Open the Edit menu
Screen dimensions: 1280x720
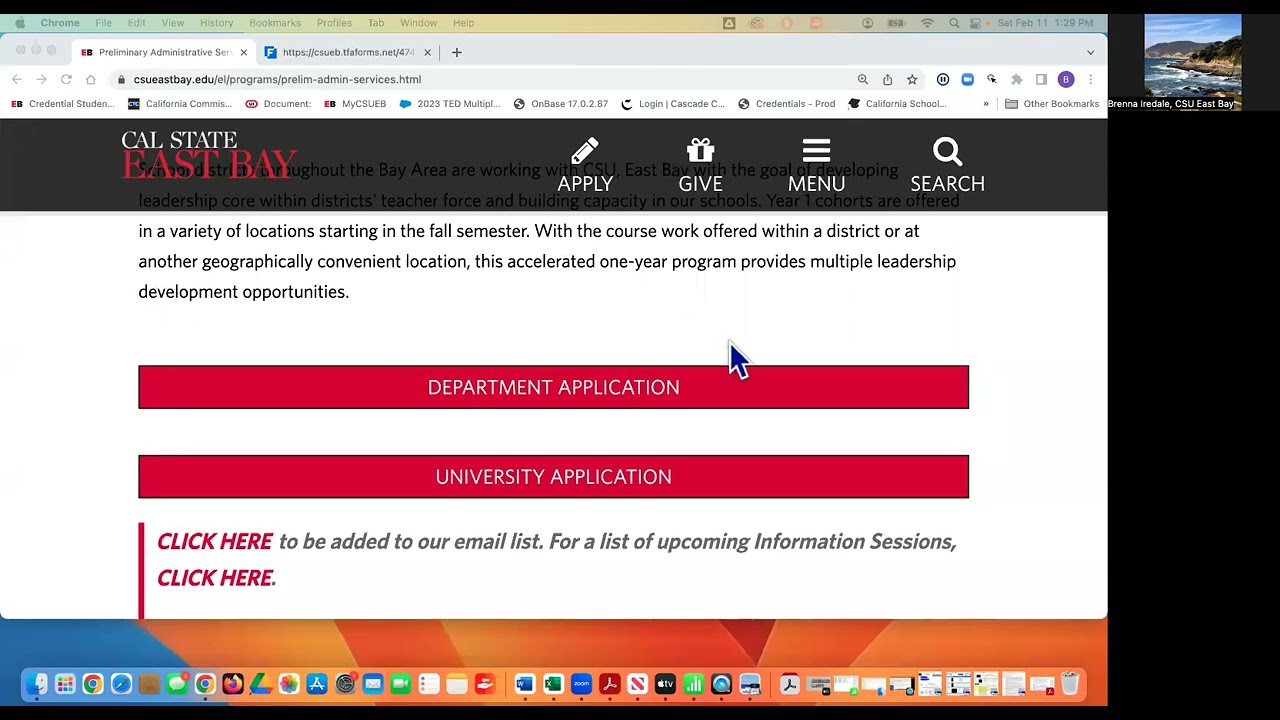point(137,23)
